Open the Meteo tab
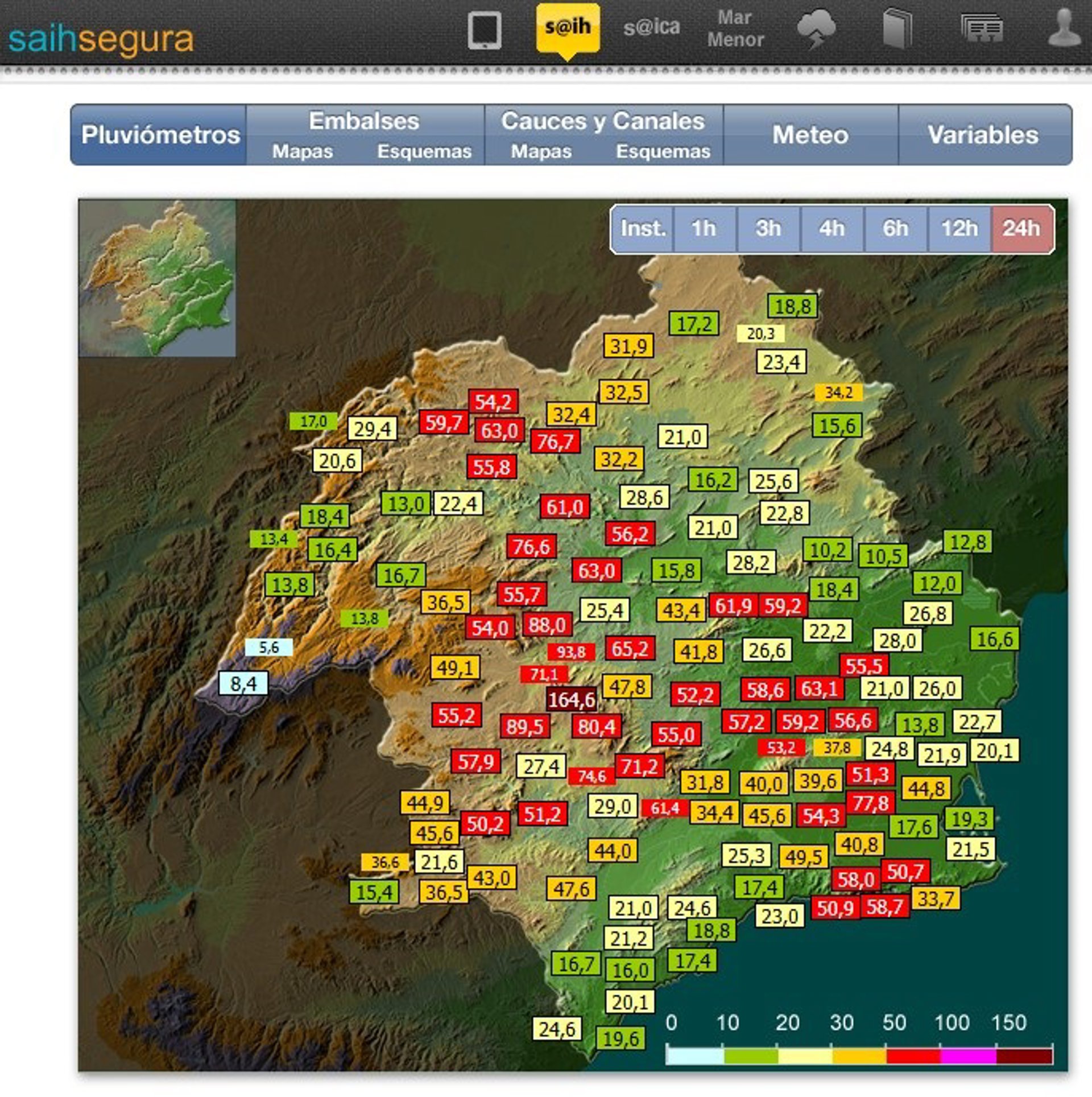This screenshot has height=1097, width=1092. (x=810, y=135)
